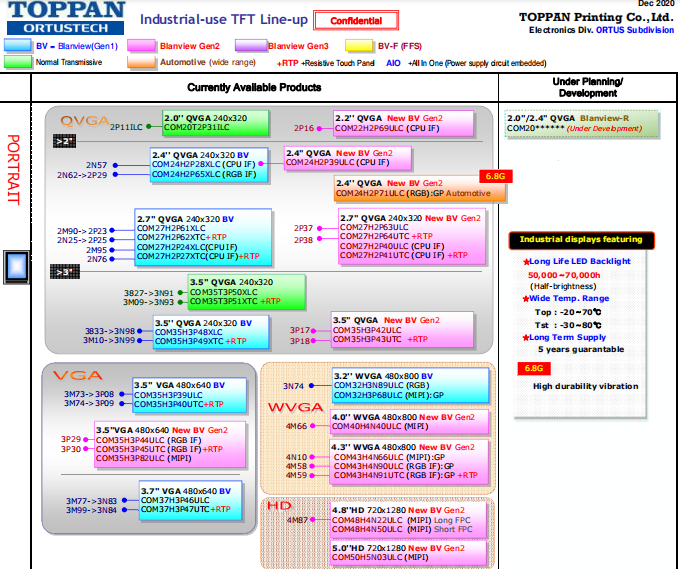Click the TOPPAN Printing Co., Ltd. text
The height and width of the screenshot is (569, 680).
pos(596,17)
